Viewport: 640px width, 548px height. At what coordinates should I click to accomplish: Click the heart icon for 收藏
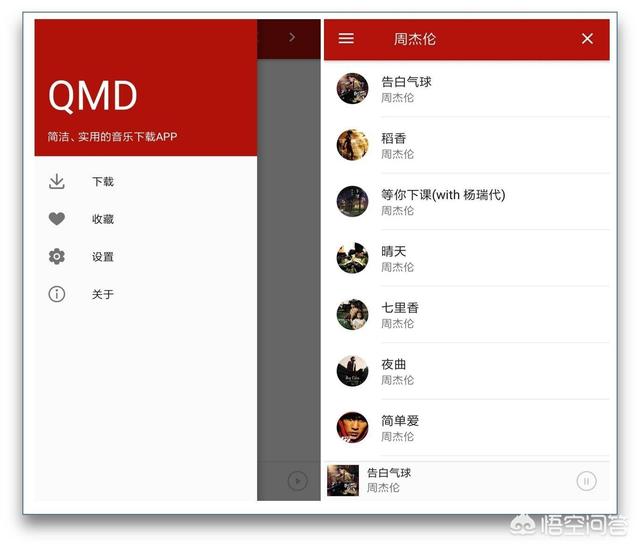(57, 219)
